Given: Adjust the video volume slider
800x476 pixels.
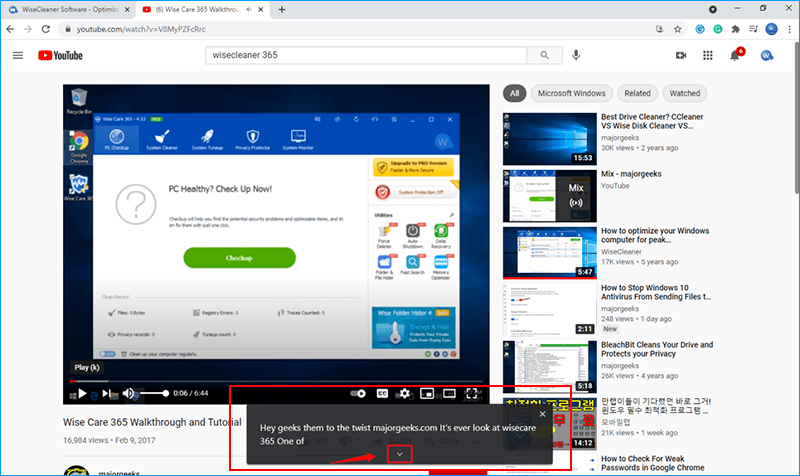Looking at the screenshot, I should [155, 393].
